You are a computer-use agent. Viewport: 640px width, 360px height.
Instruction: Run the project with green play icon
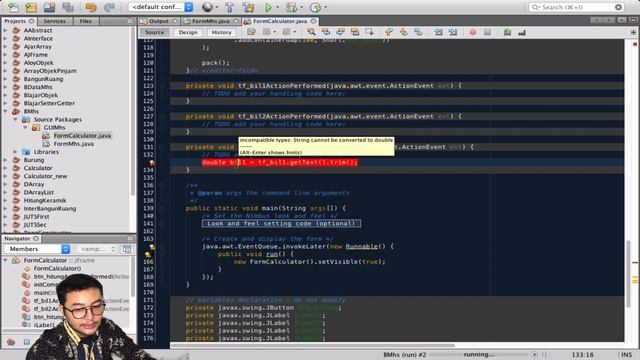[268, 7]
